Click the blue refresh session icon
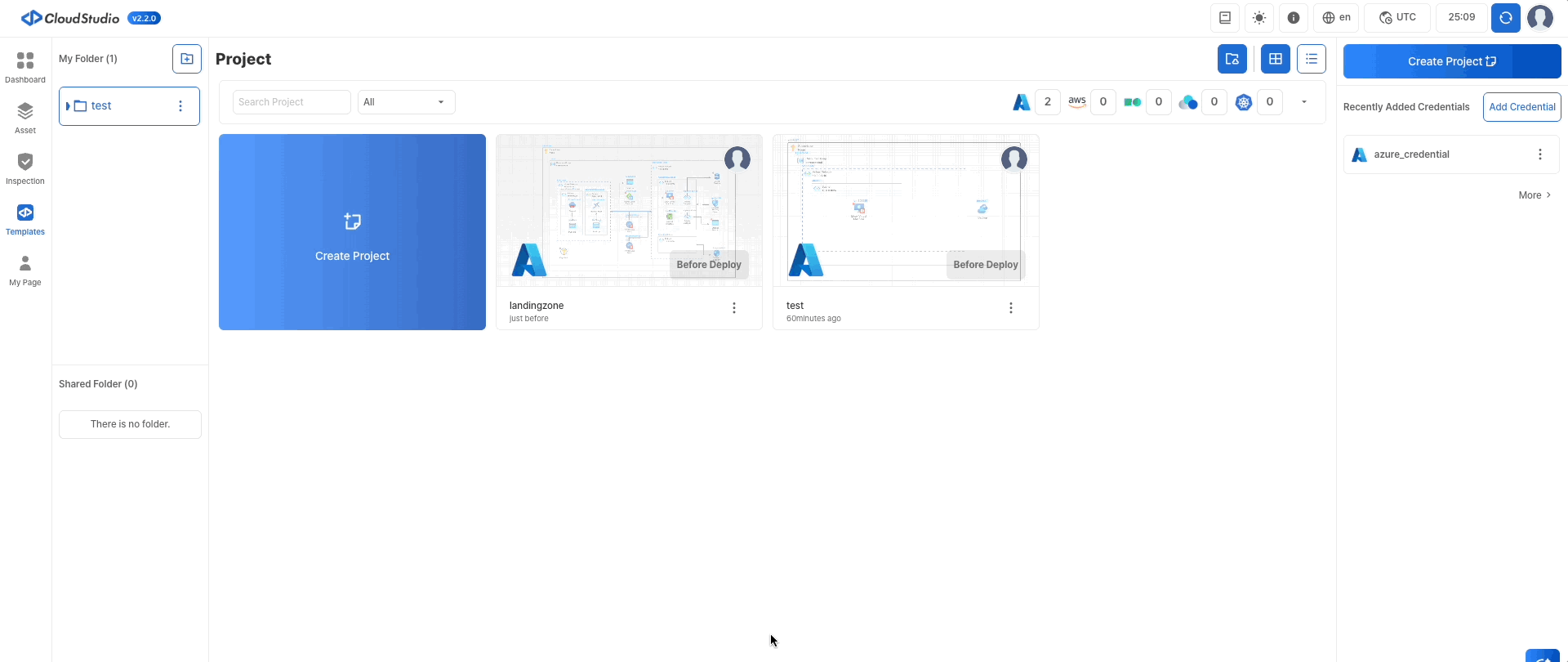1568x662 pixels. coord(1505,18)
